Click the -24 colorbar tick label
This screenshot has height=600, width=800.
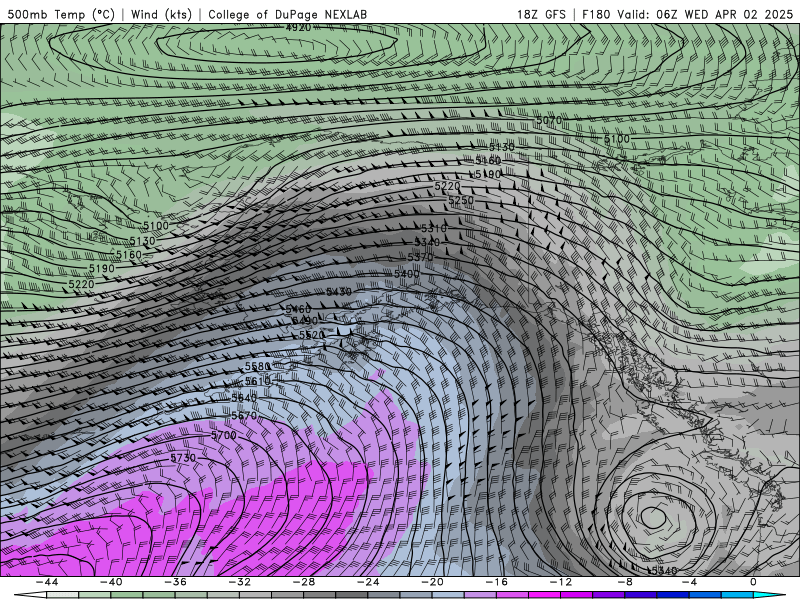click(368, 582)
